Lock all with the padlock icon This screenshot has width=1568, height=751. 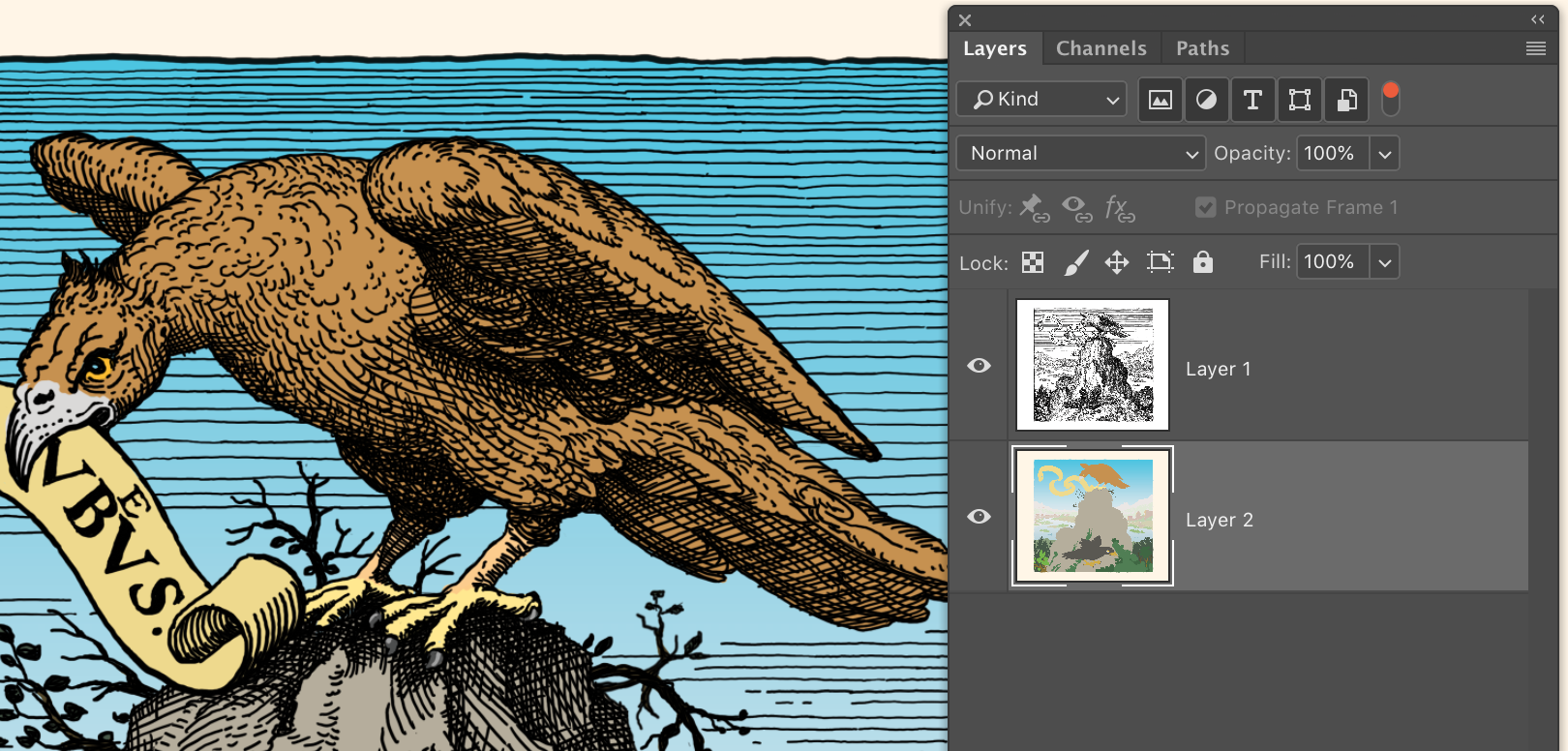(x=1203, y=261)
